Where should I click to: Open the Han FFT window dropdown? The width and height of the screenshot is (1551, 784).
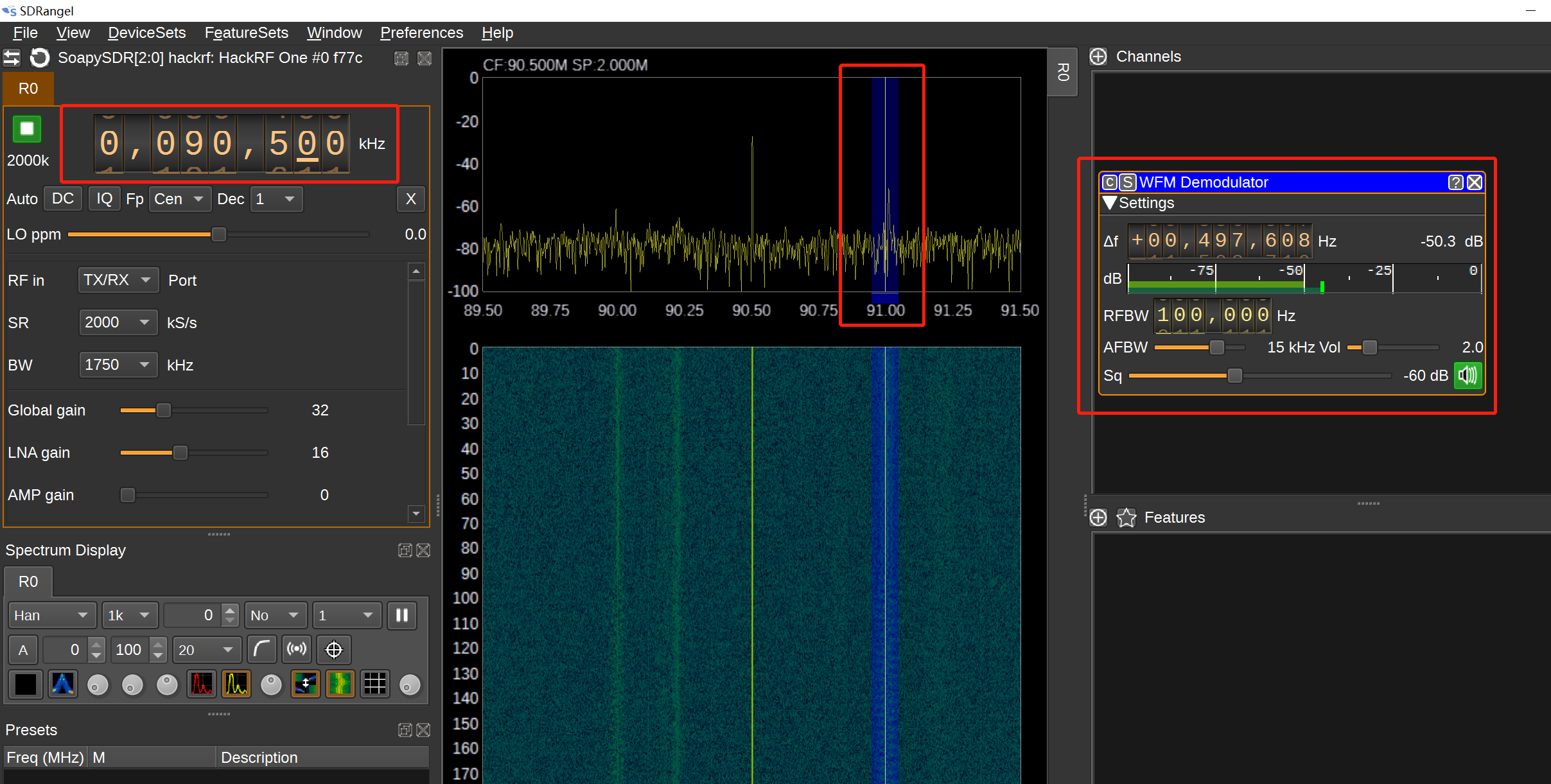pos(51,614)
